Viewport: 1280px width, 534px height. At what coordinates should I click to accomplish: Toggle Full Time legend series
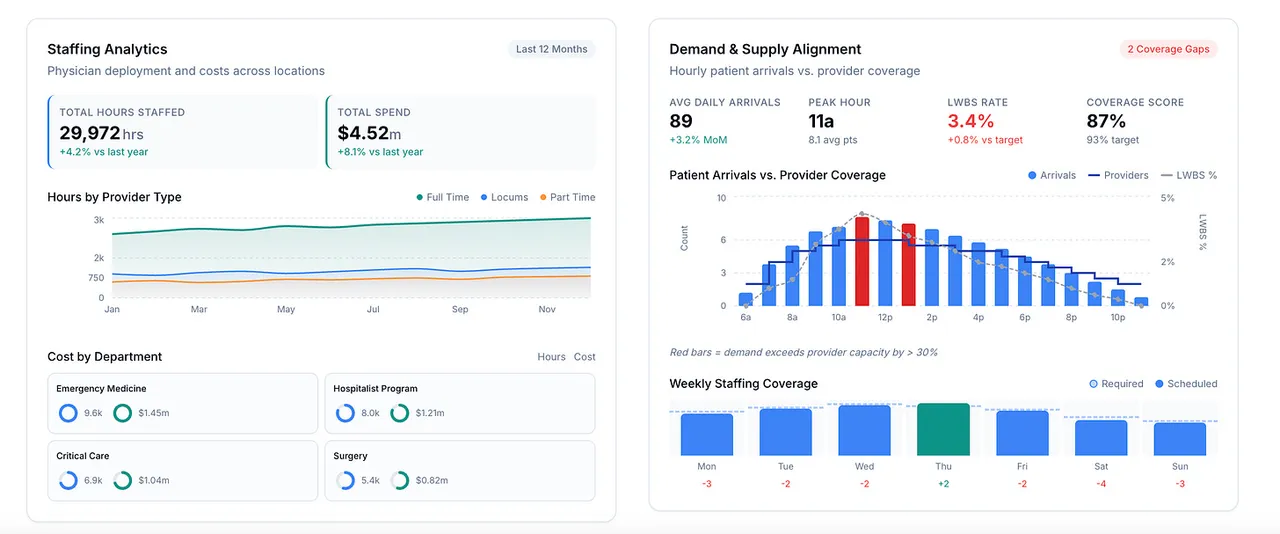click(443, 197)
